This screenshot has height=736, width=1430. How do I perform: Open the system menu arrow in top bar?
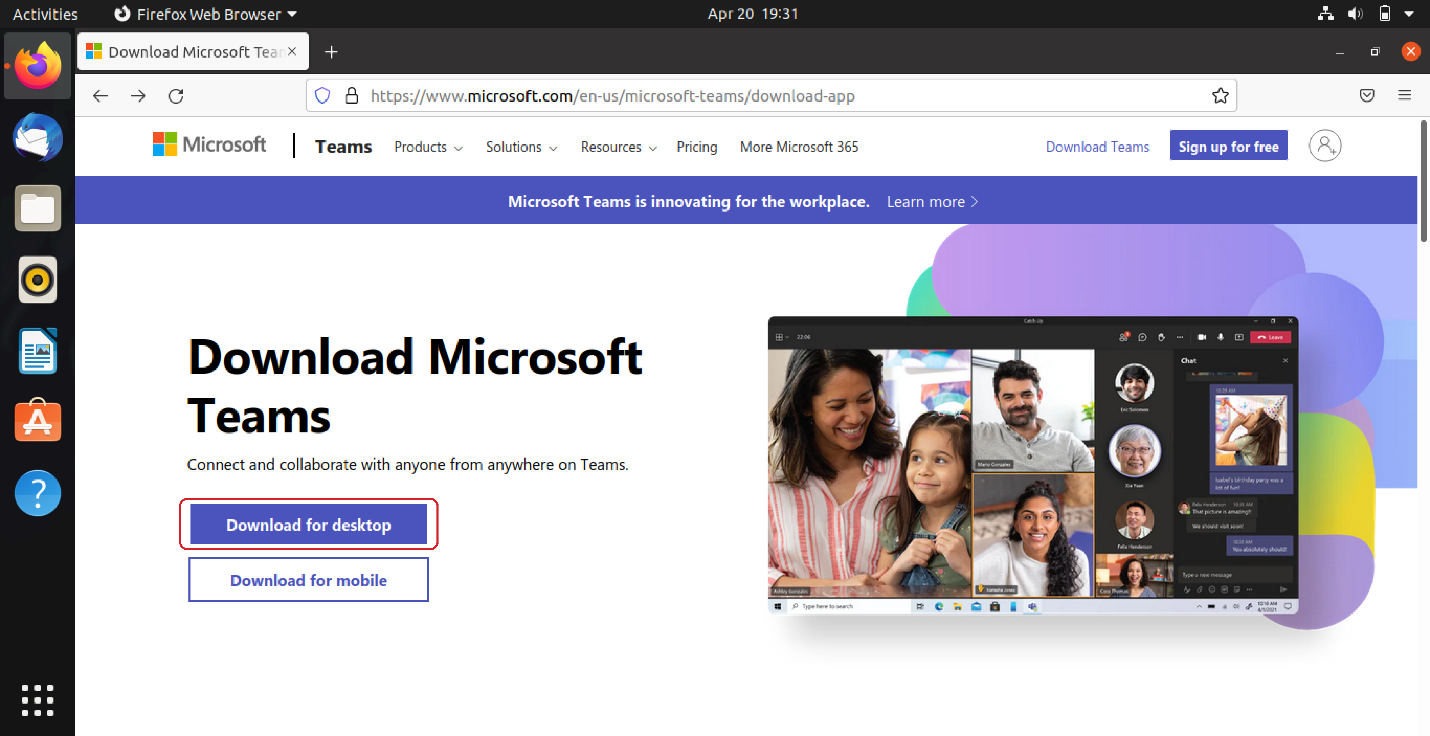[1411, 14]
